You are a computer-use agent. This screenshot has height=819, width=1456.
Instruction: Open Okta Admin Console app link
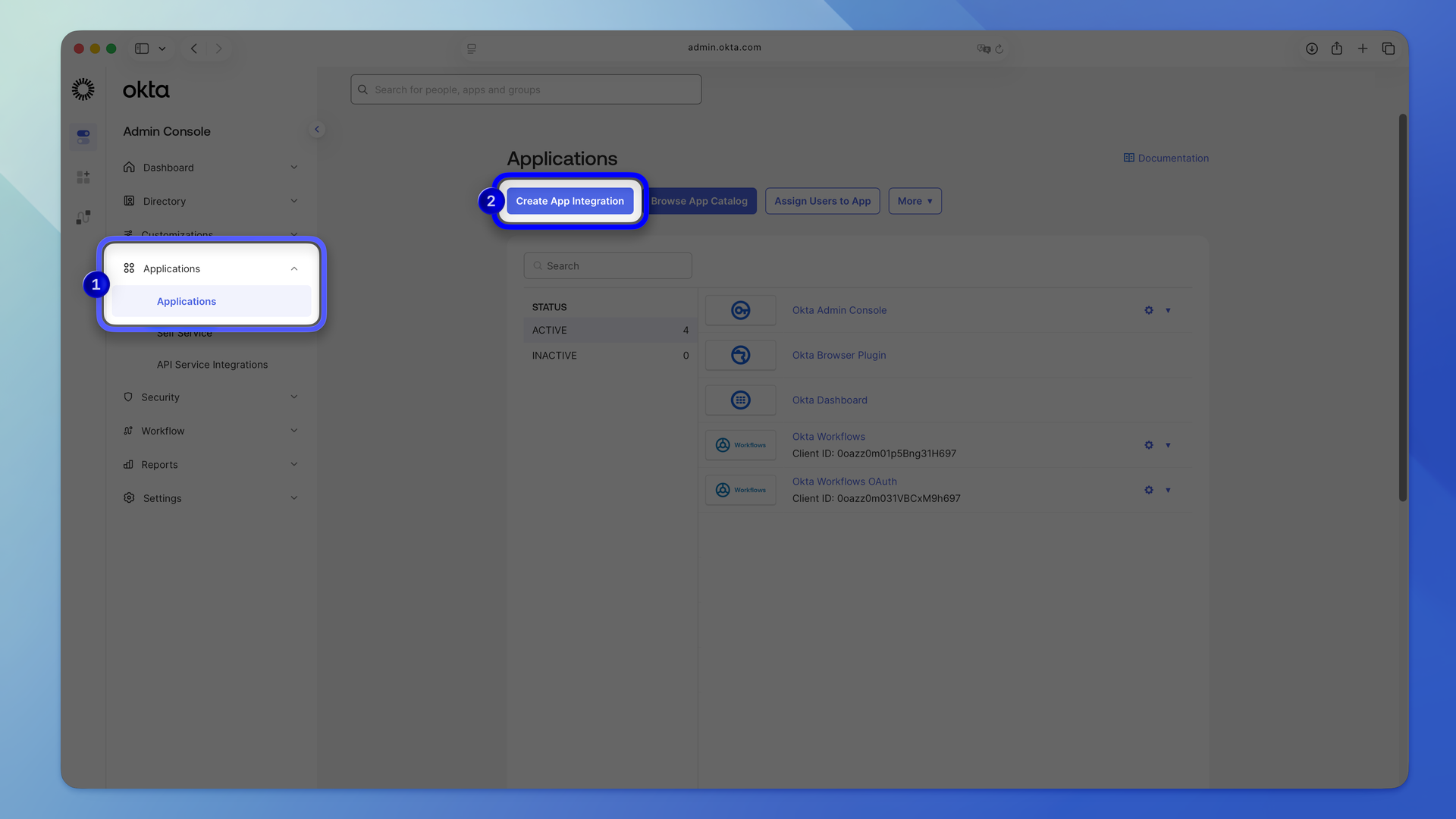tap(839, 310)
